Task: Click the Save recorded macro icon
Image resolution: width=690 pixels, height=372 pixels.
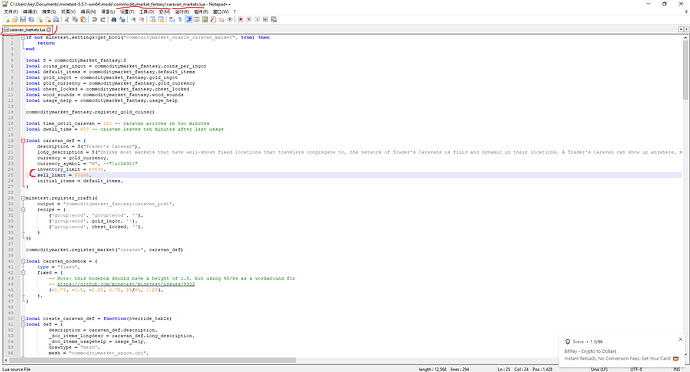Action: coord(274,19)
